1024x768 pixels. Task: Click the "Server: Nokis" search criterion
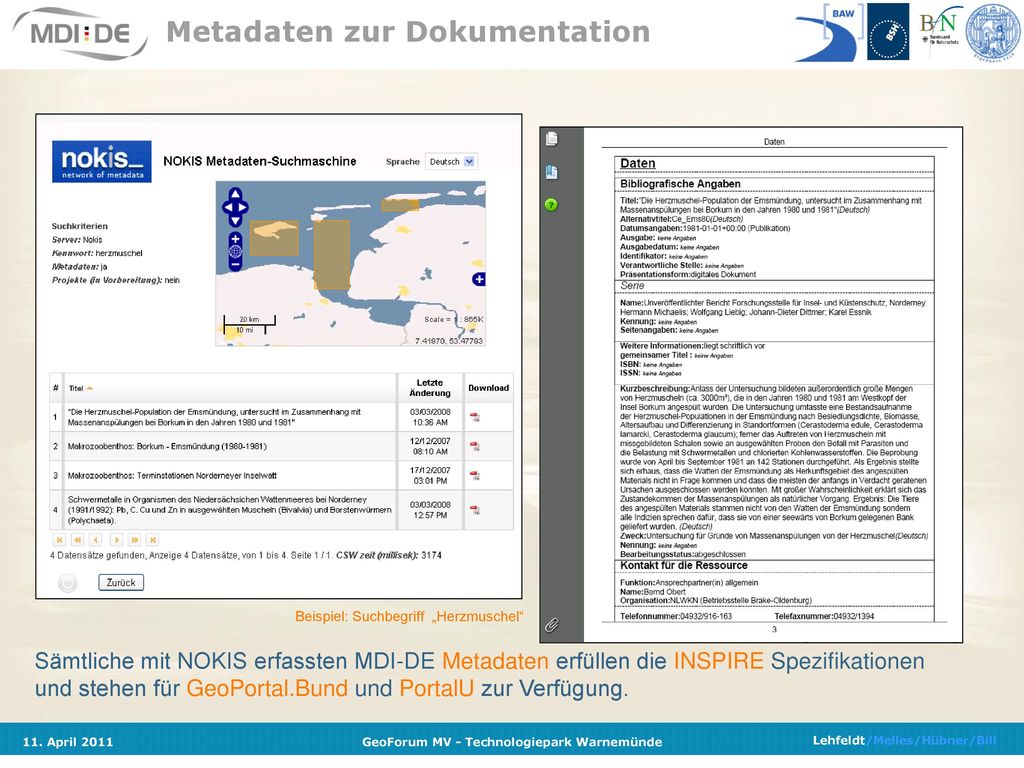point(77,240)
